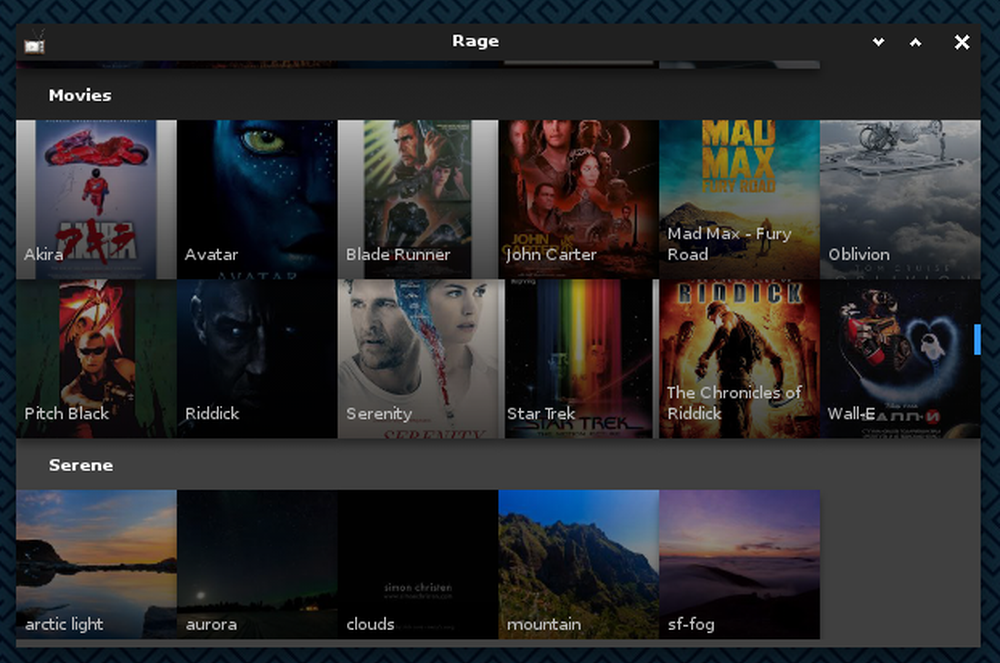Click the Movies section header
1000x663 pixels.
point(80,95)
